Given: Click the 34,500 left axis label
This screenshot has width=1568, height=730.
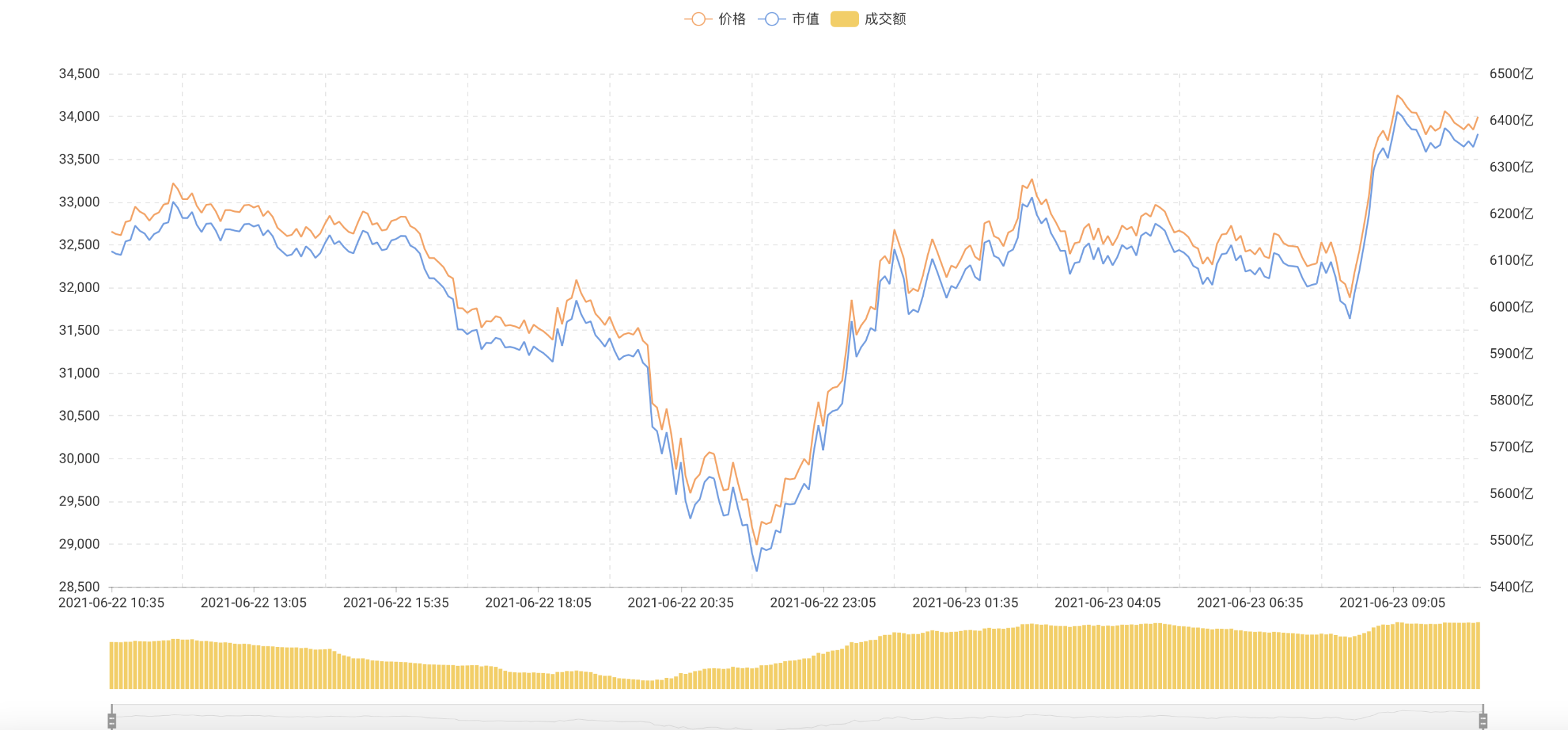Looking at the screenshot, I should (x=79, y=74).
